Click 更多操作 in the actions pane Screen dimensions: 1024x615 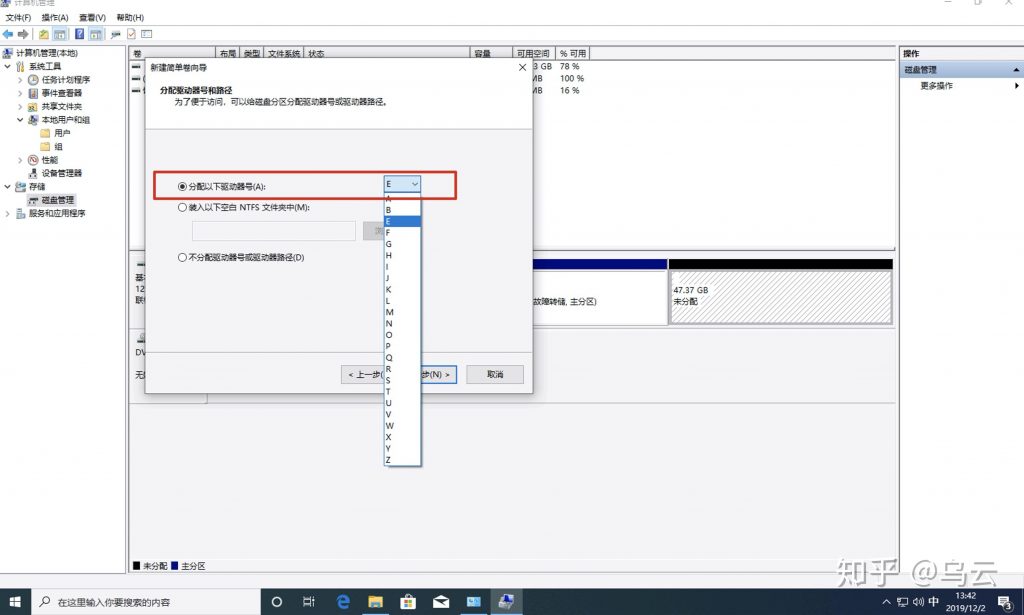[936, 86]
